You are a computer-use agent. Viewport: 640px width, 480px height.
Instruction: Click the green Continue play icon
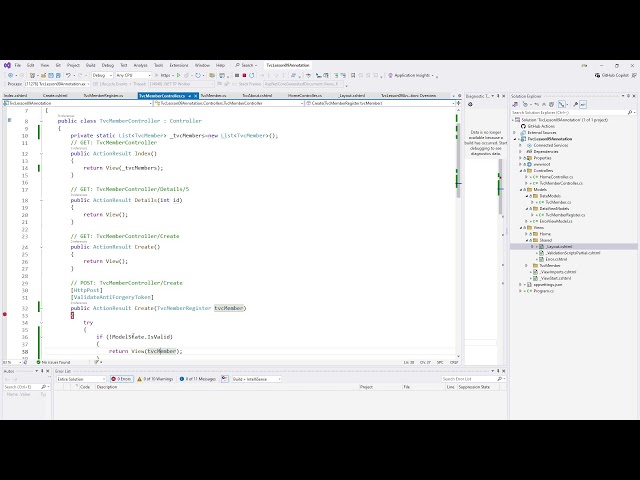click(178, 76)
